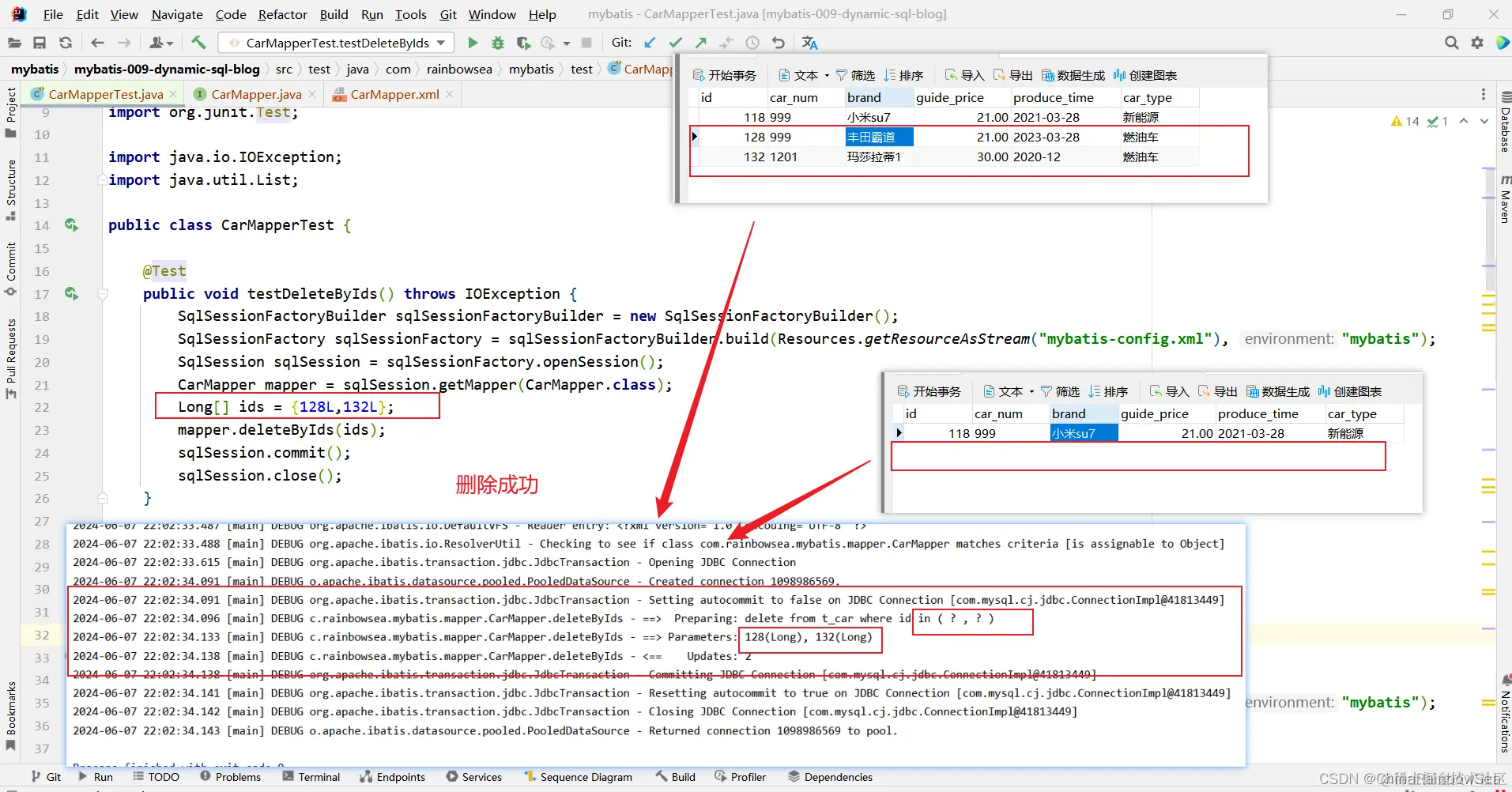Collapse the imports fold marker at line 12

tap(103, 180)
